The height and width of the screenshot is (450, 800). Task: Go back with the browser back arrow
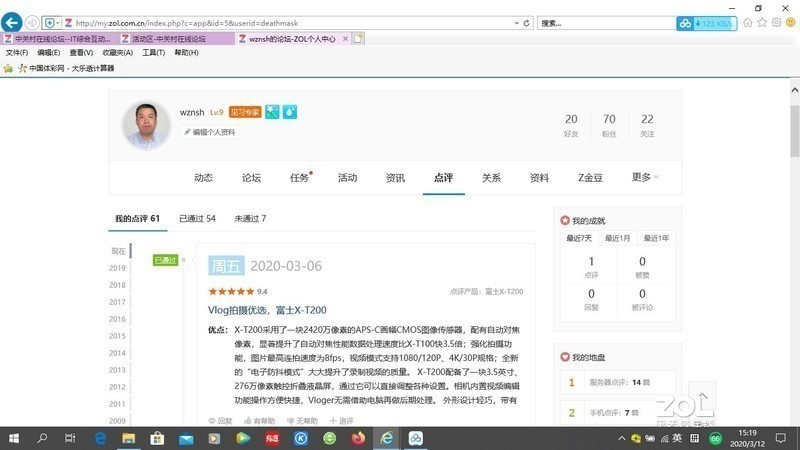coord(12,22)
